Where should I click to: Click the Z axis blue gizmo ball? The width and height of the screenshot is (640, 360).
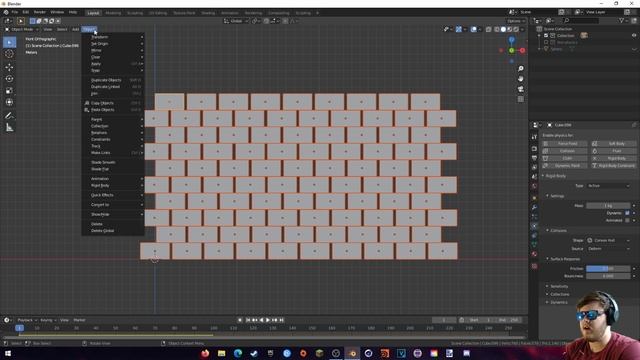pyautogui.click(x=511, y=40)
